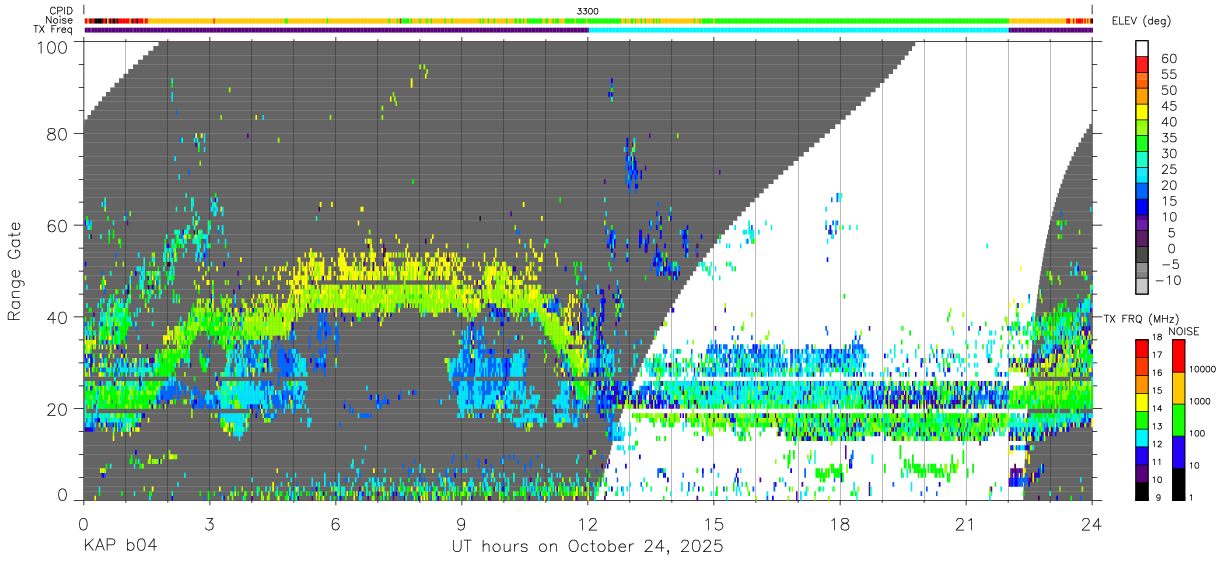This screenshot has width=1228, height=567.
Task: Click the 1000 label on NOISE scale
Action: (1201, 401)
